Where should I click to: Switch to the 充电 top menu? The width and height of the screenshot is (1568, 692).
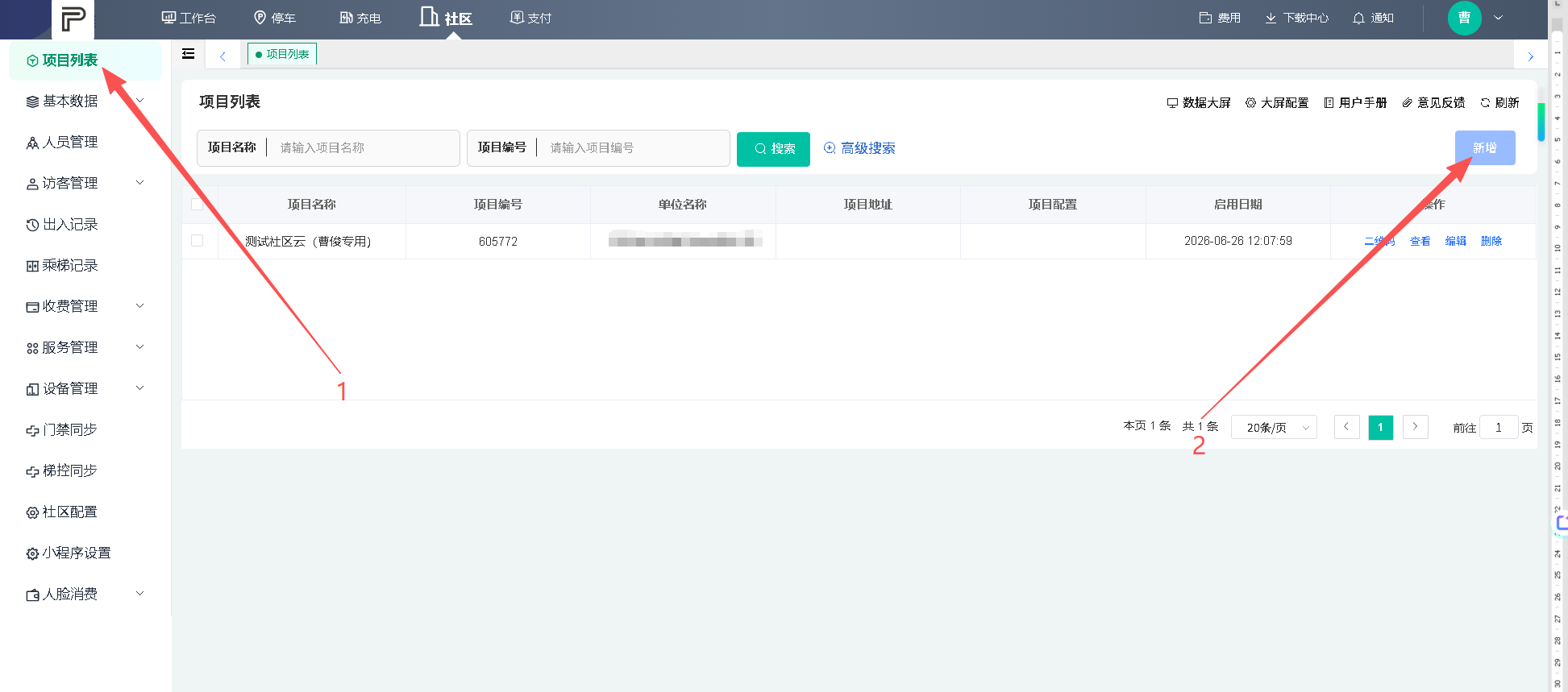[x=360, y=18]
